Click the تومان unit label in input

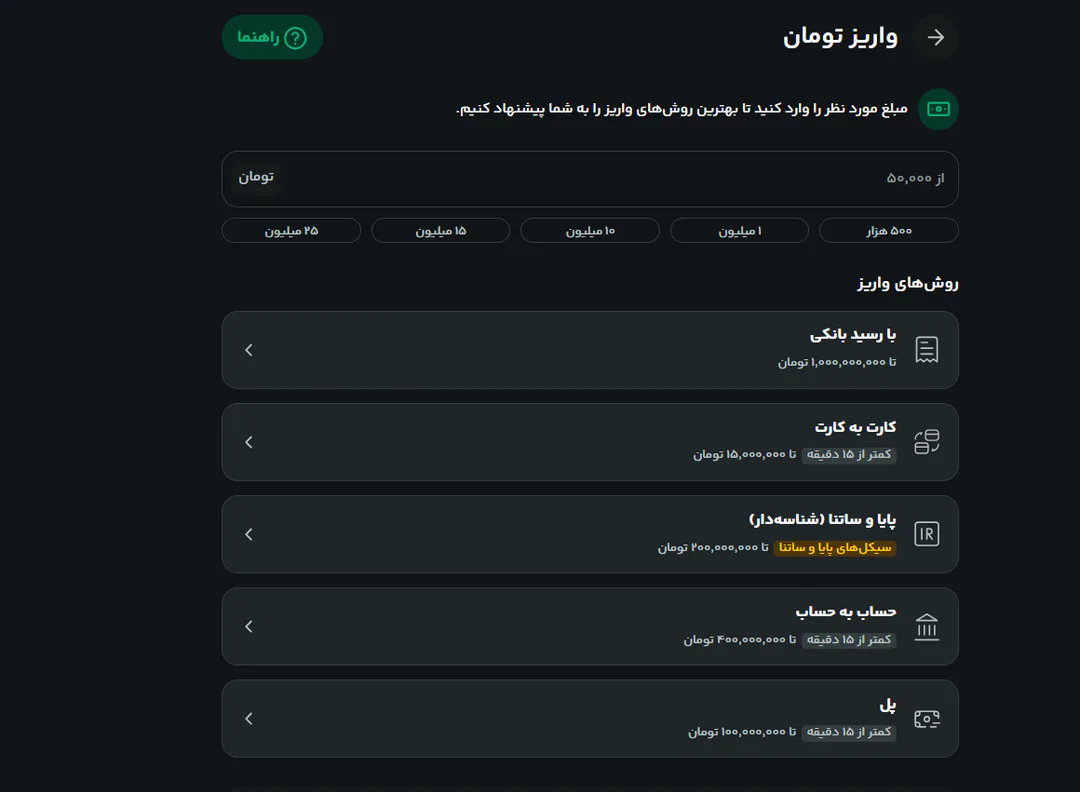pos(256,178)
